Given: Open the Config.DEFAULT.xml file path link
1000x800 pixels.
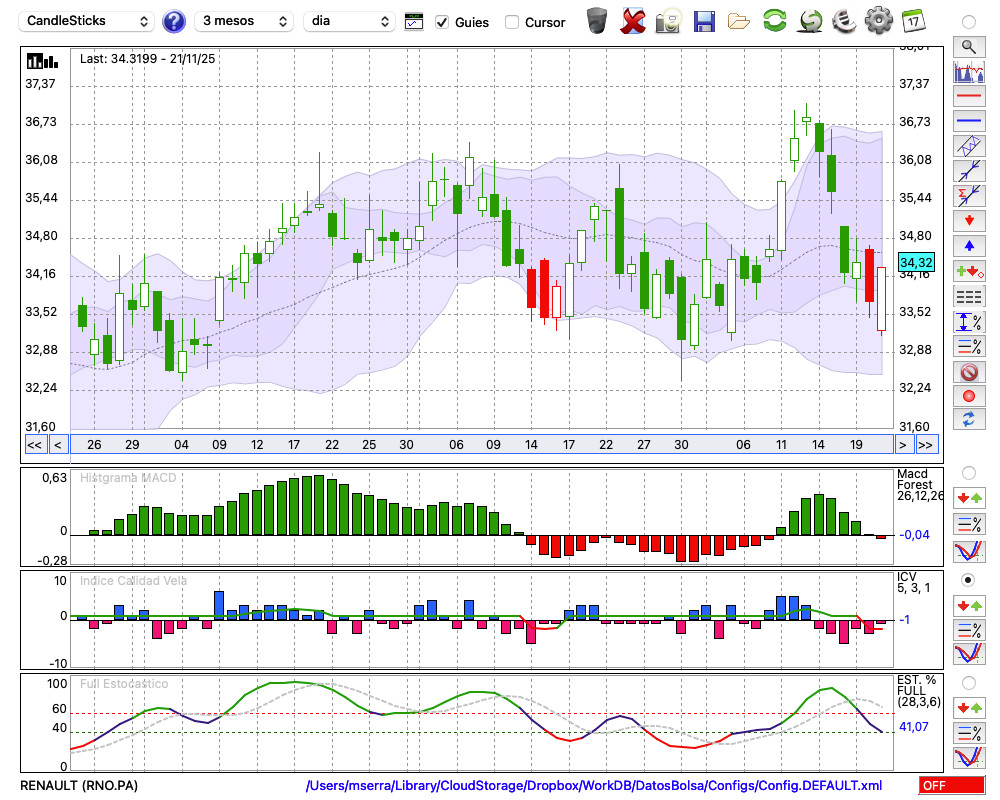Looking at the screenshot, I should [x=594, y=786].
